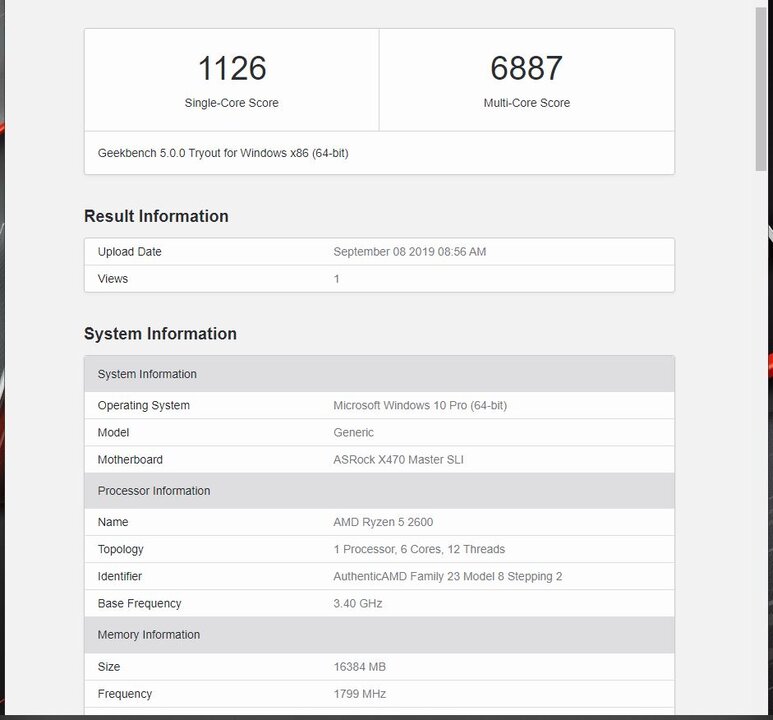Viewport: 773px width, 720px height.
Task: Select '1 Processor, 6 Cores, 12 Threads'
Action: (419, 549)
